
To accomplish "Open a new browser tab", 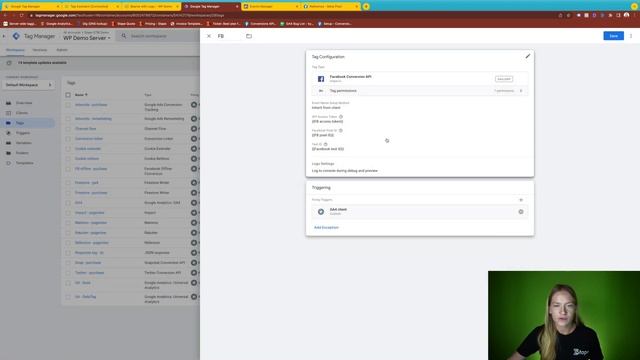I will (x=366, y=7).
